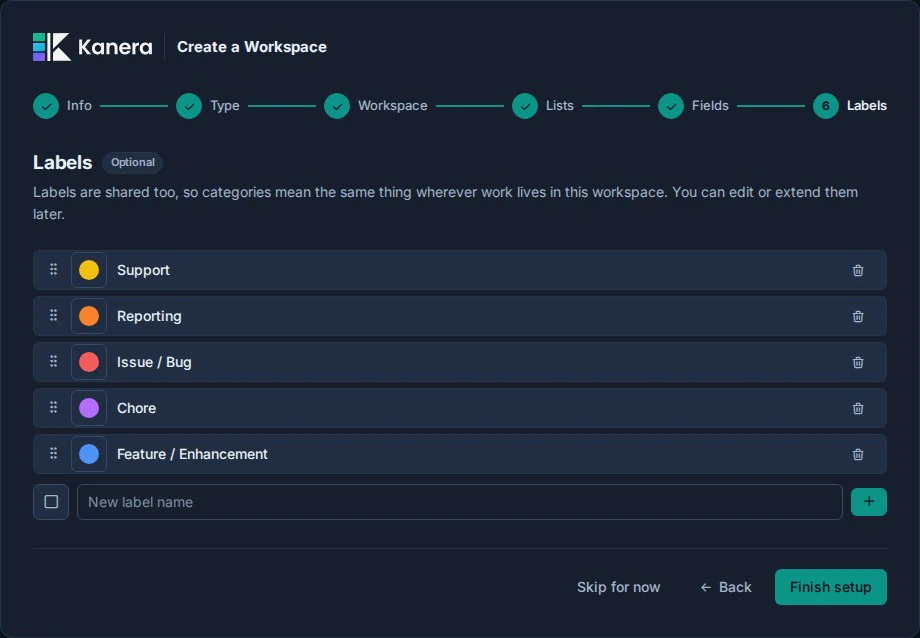Screen dimensions: 920x638
Task: Click the Optional badge
Action: point(133,163)
